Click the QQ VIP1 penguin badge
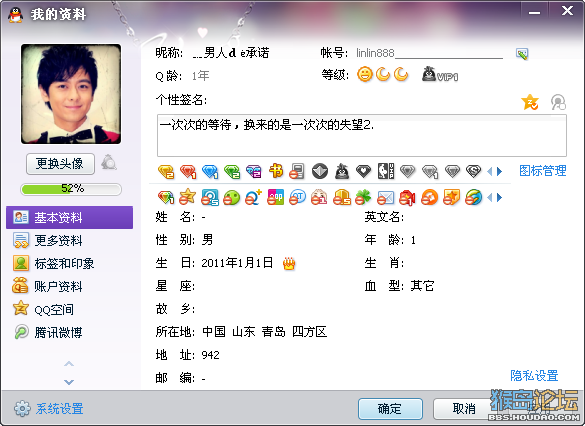585x426 pixels. tap(440, 74)
